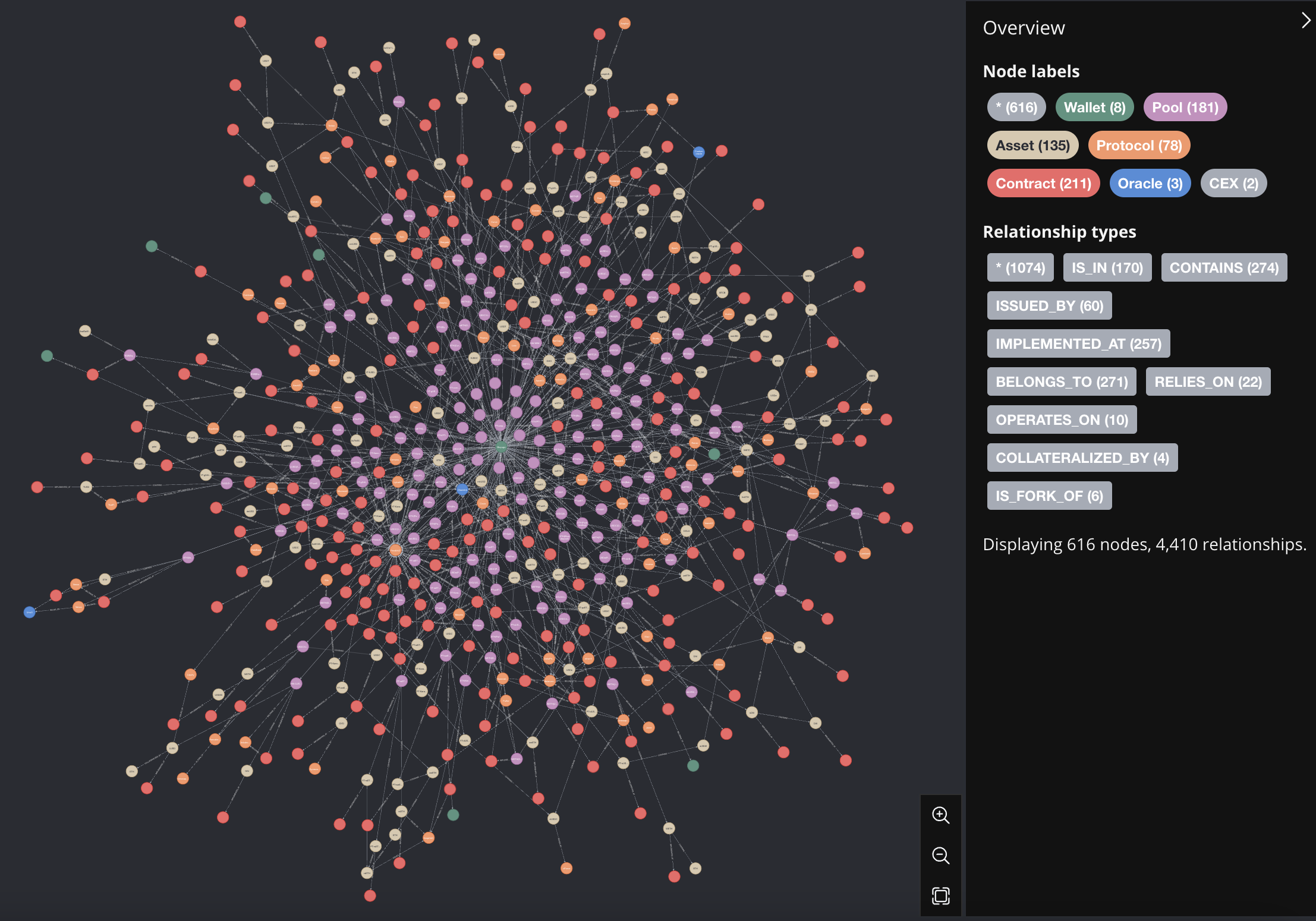This screenshot has width=1316, height=921.
Task: Select the IS_IN (170) relationship type
Action: click(1107, 268)
